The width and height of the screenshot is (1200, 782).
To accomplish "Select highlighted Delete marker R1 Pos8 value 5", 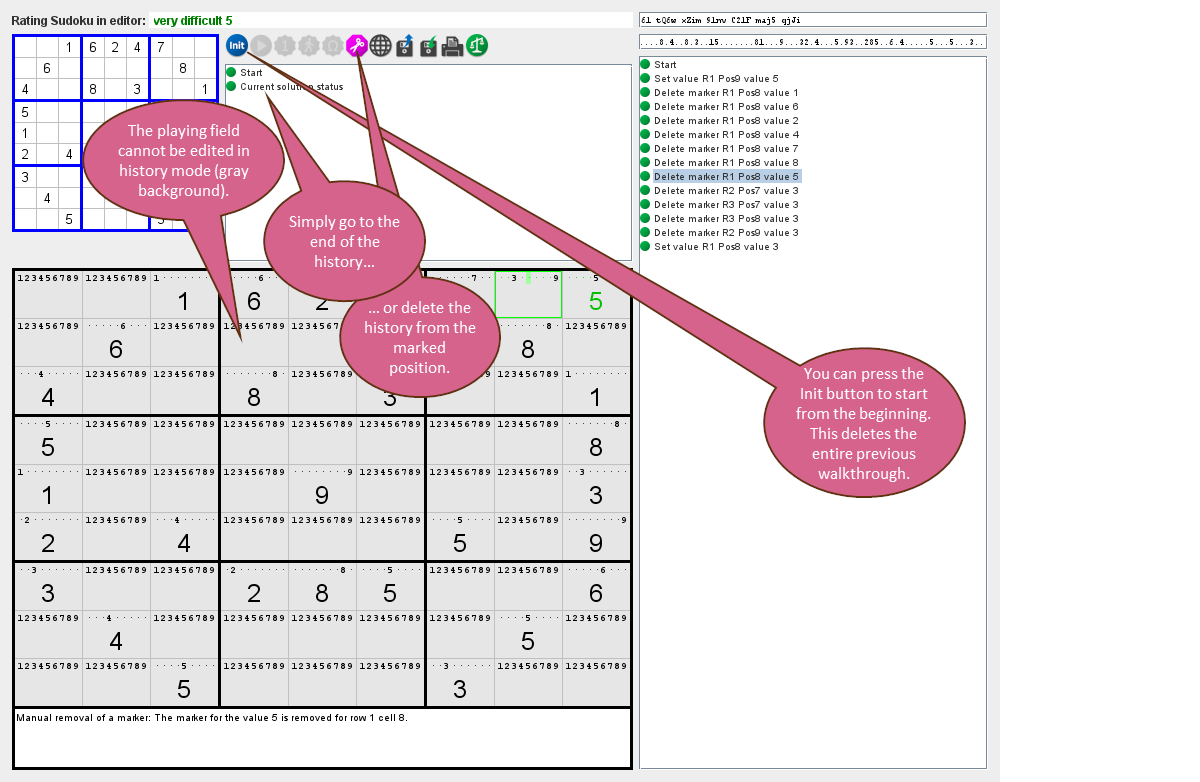I will pos(726,177).
